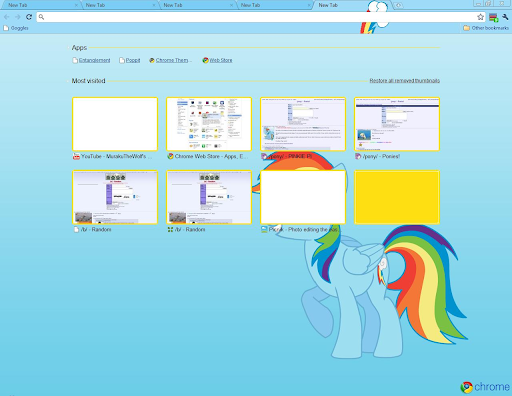This screenshot has height=396, width=512.
Task: Open the wrench settings menu
Action: coord(505,17)
